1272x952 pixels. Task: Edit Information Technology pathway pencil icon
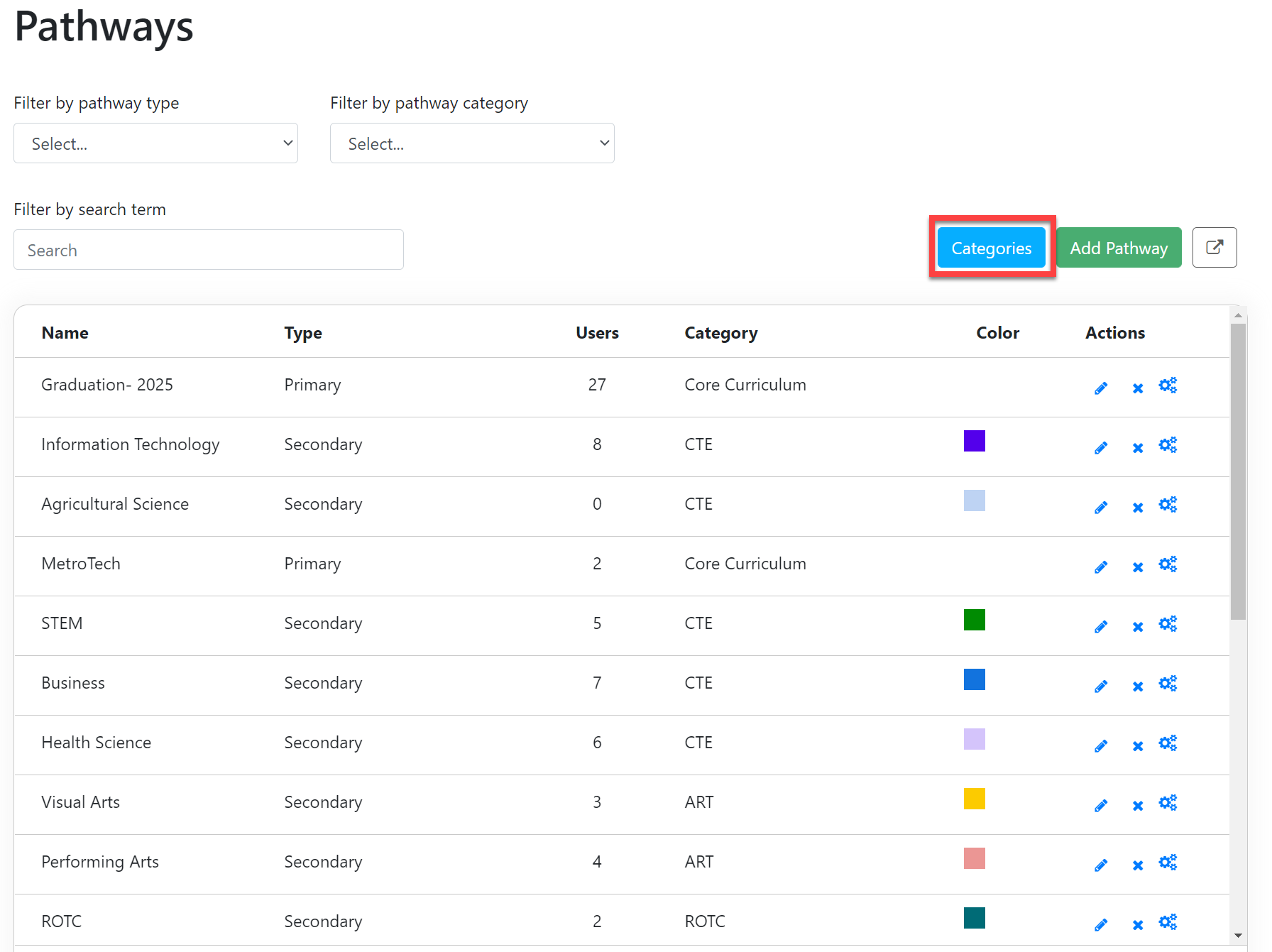point(1101,448)
